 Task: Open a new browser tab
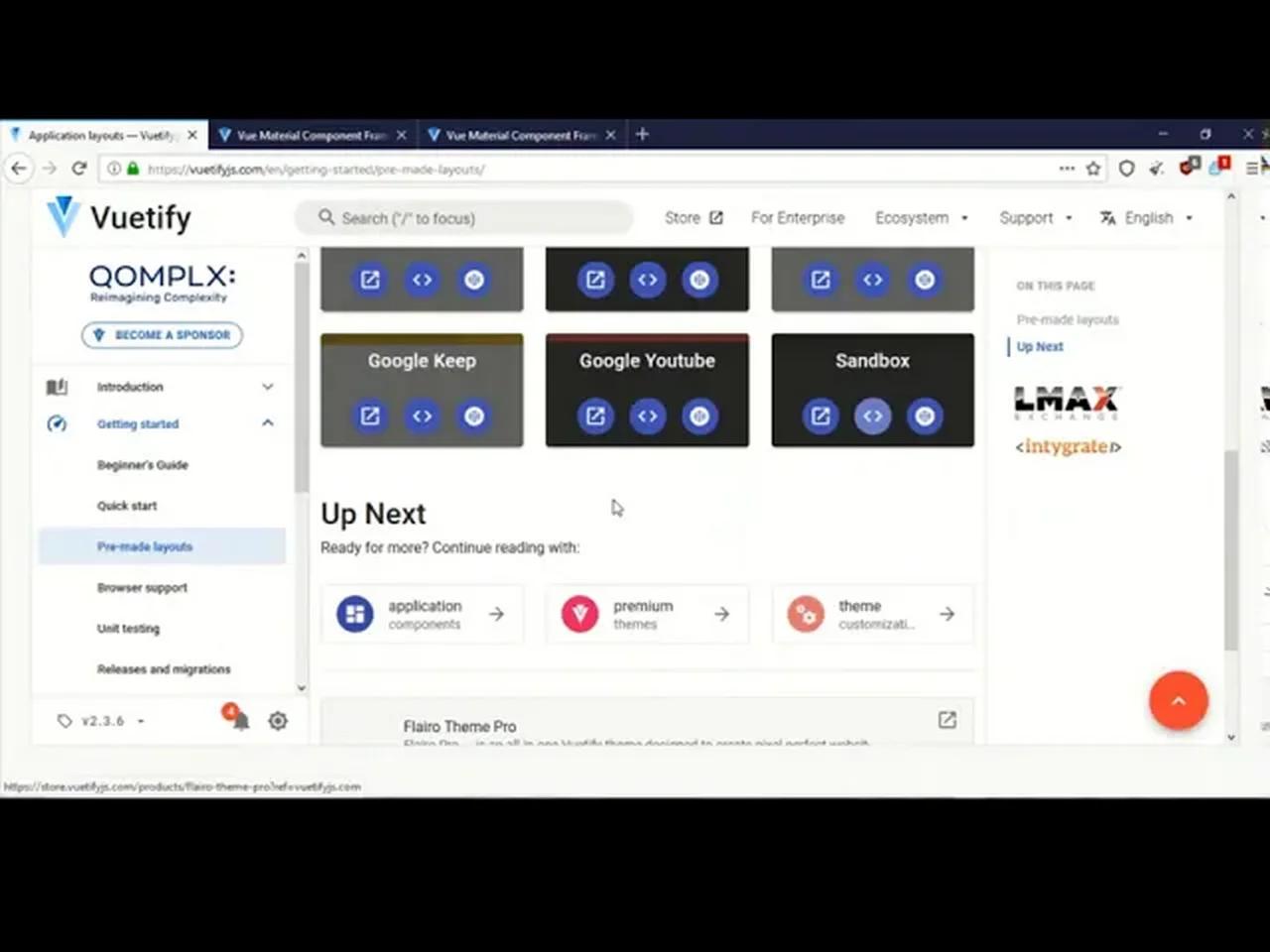pyautogui.click(x=642, y=134)
